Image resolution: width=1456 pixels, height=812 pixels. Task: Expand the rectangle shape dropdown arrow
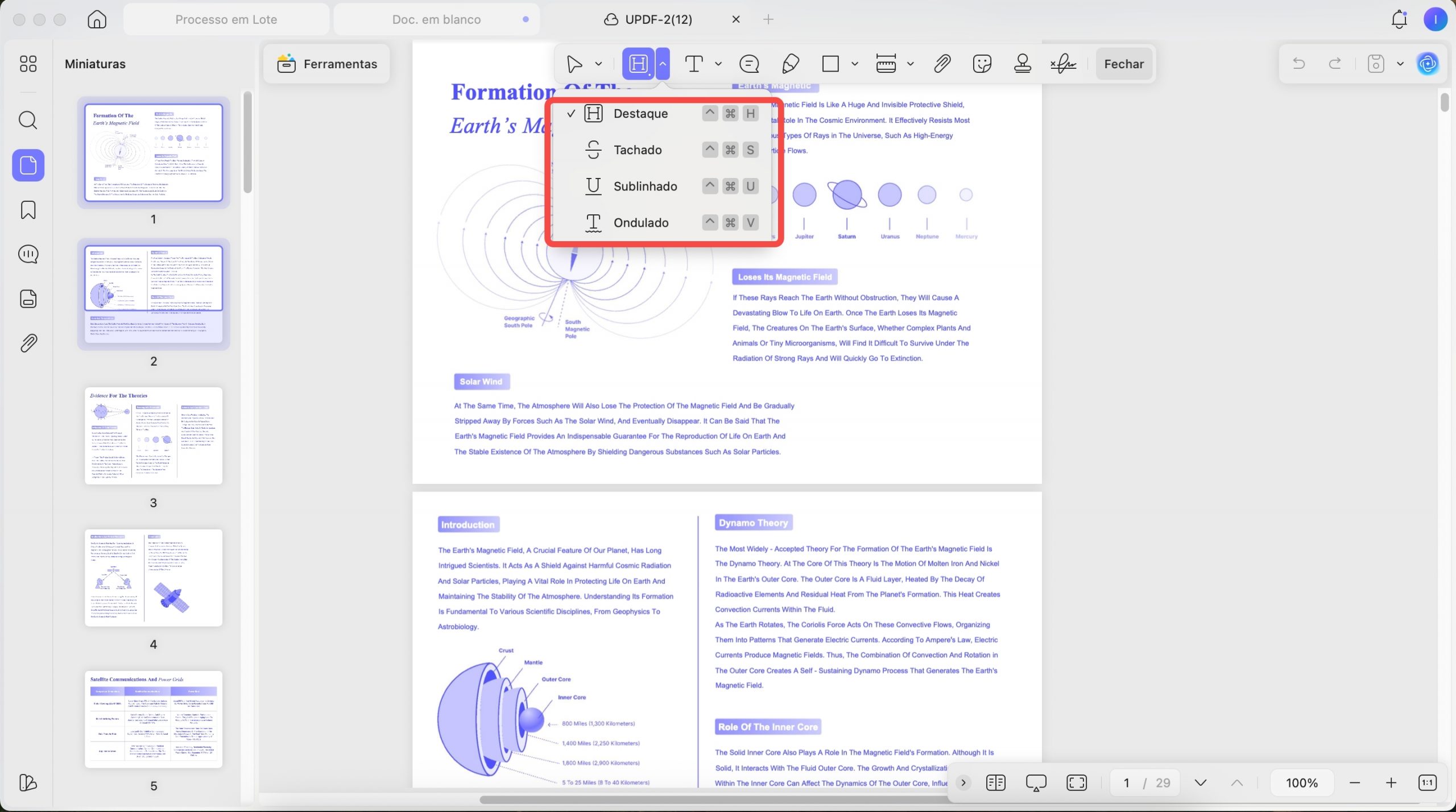point(854,64)
